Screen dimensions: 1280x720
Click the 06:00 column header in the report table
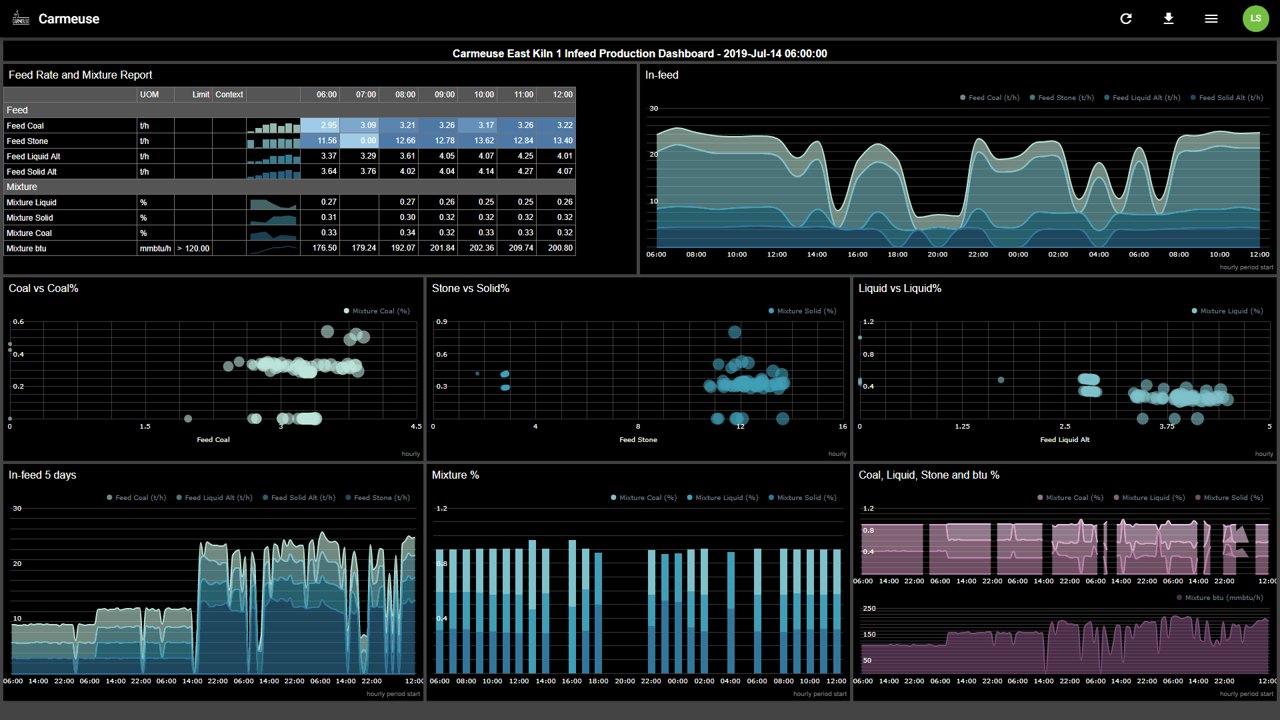[320, 95]
